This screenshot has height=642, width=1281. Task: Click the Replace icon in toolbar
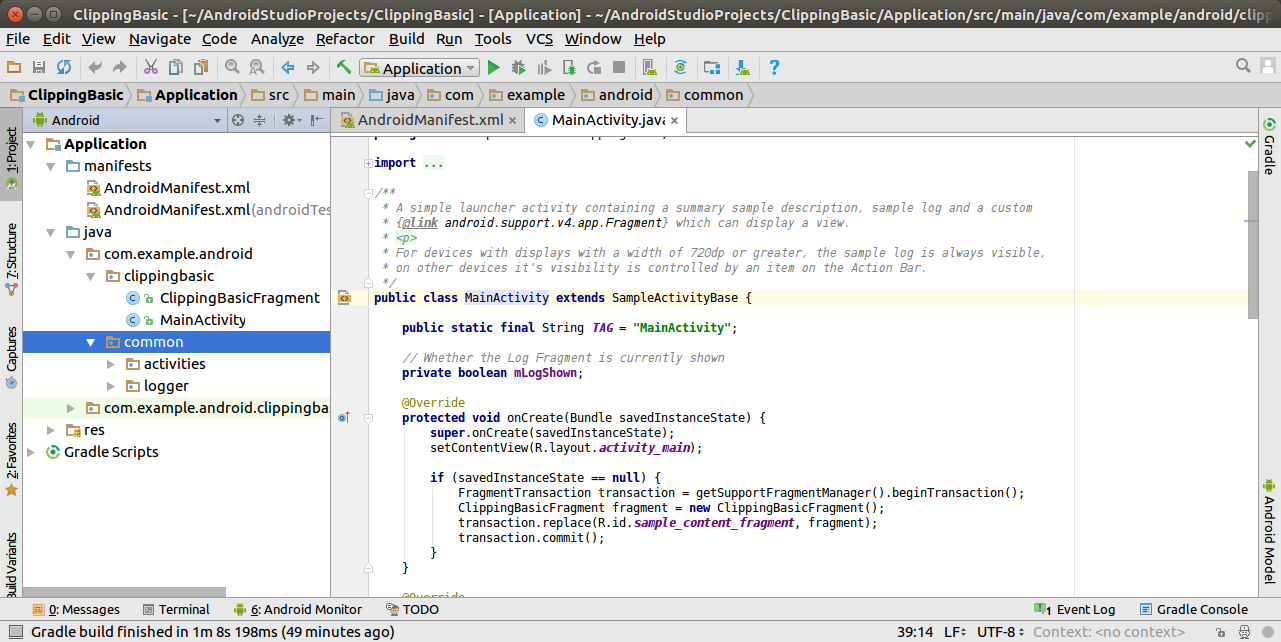257,67
